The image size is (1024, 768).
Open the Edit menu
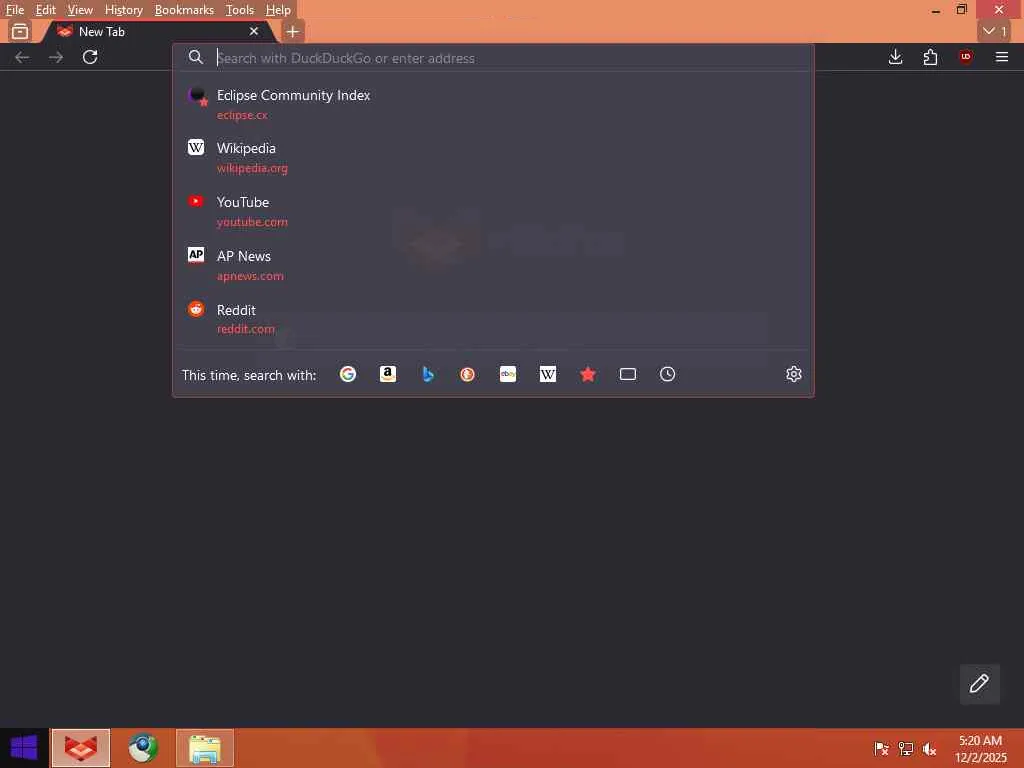pos(45,10)
